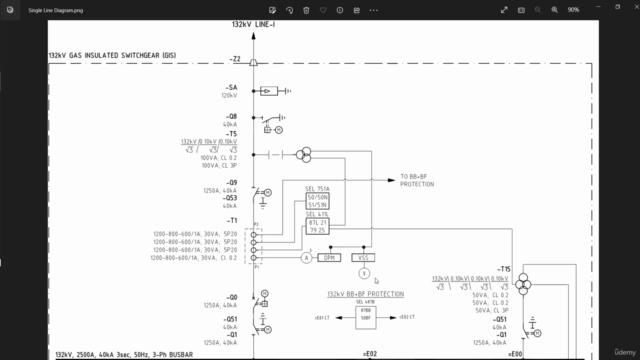Click the 132kV GAS INSULATED SWITCHGEAR (GIS) heading

click(112, 56)
